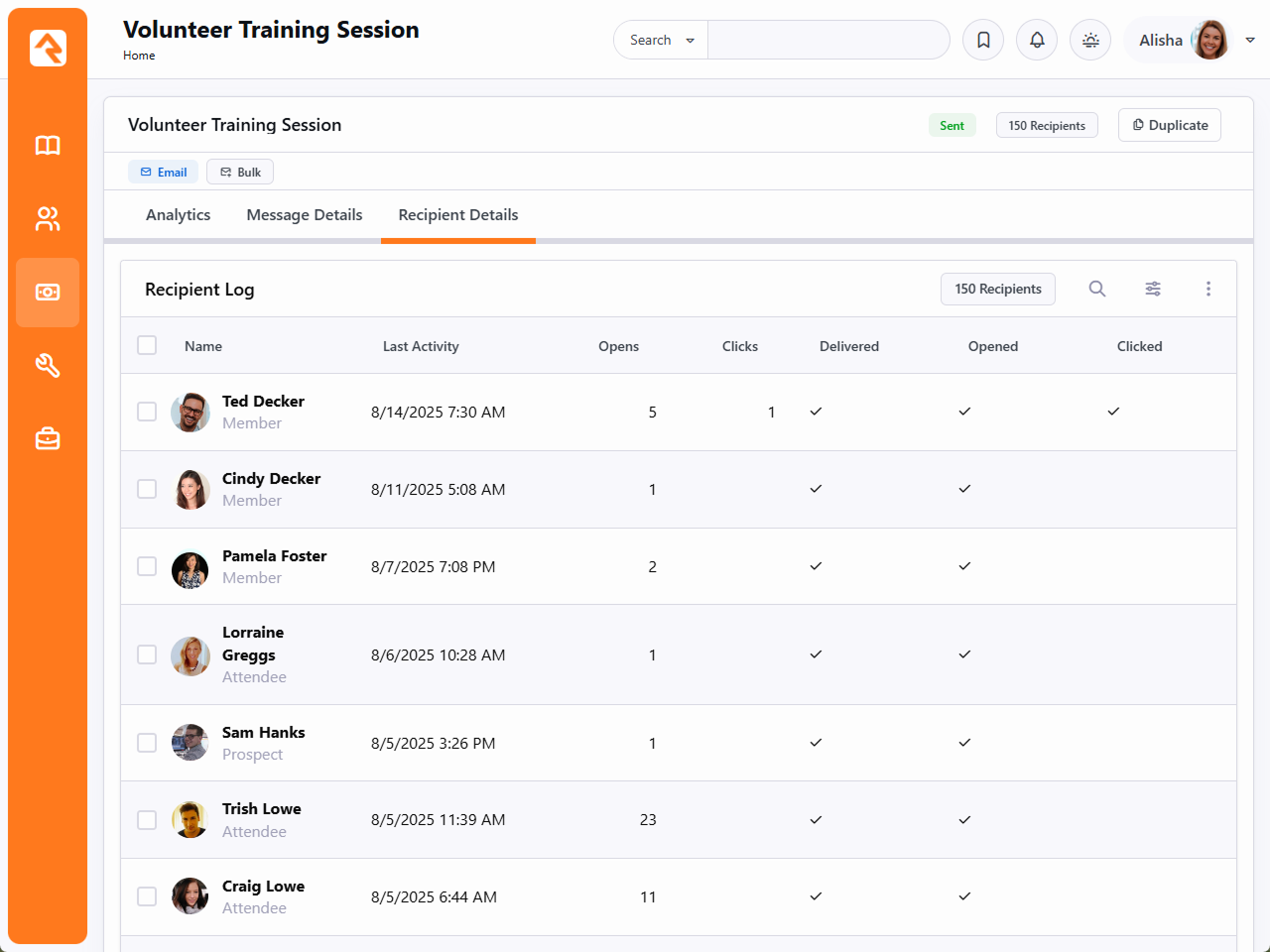The height and width of the screenshot is (952, 1270).
Task: Check the select-all checkbox in table header
Action: (147, 345)
